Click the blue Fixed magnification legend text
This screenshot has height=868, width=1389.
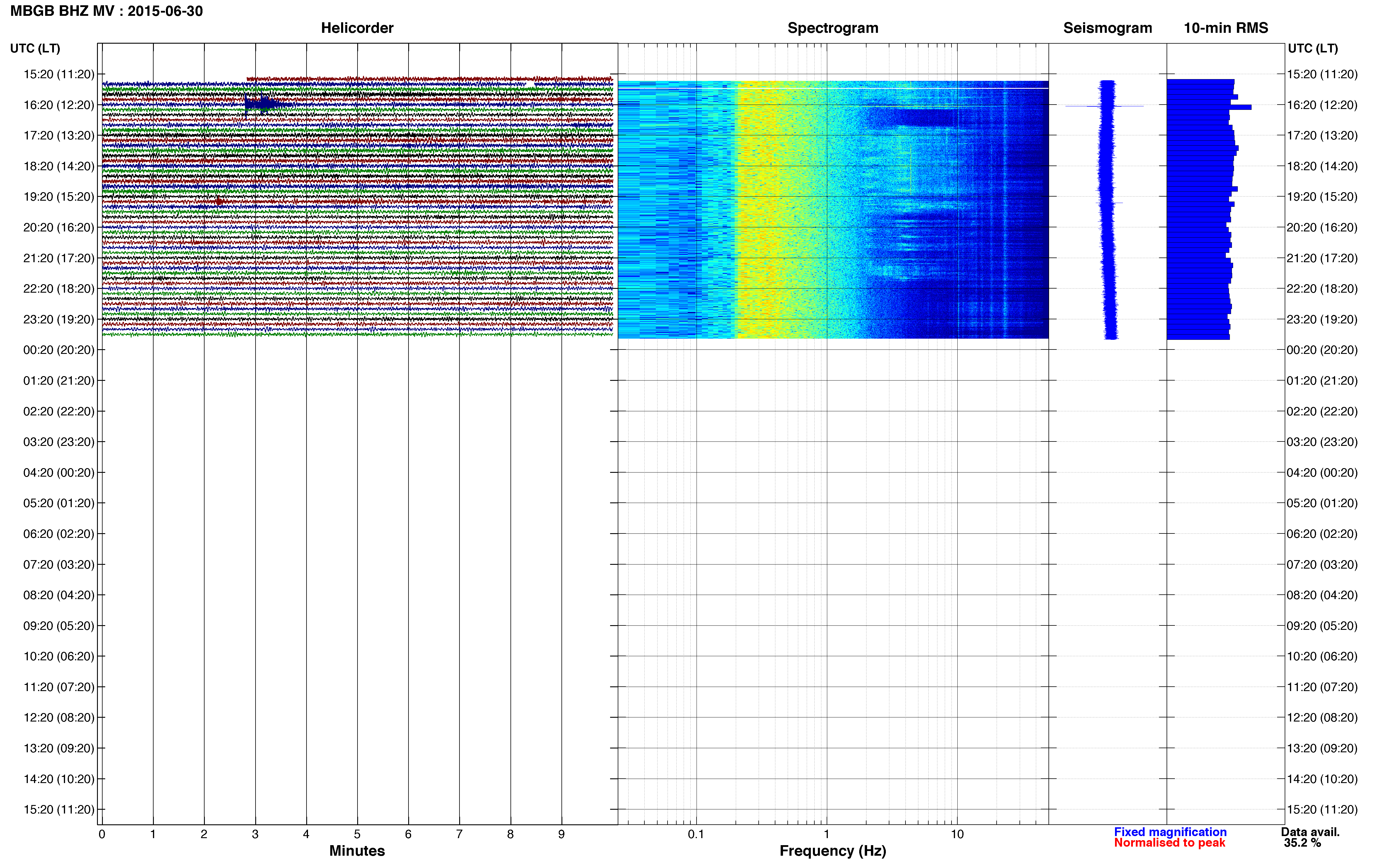pyautogui.click(x=1170, y=832)
